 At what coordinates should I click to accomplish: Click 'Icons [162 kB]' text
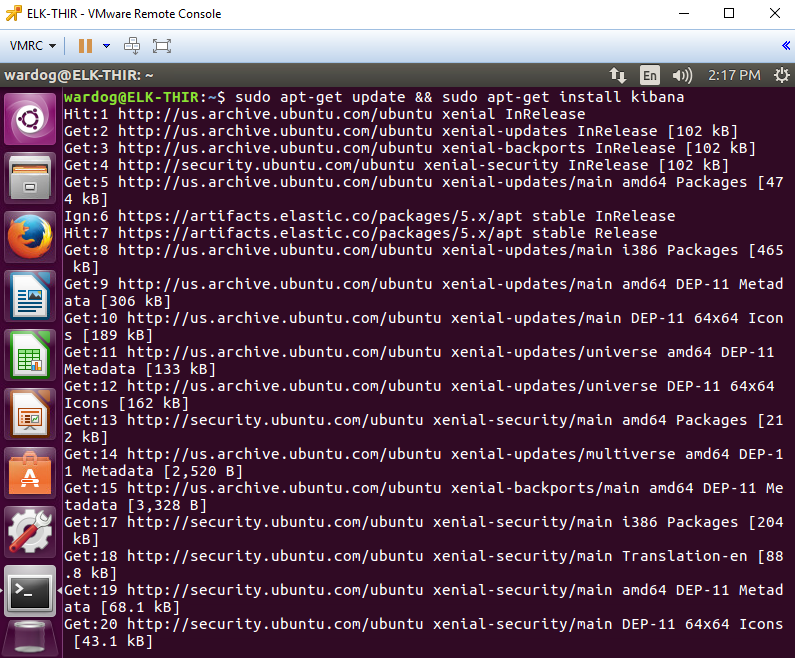click(126, 404)
